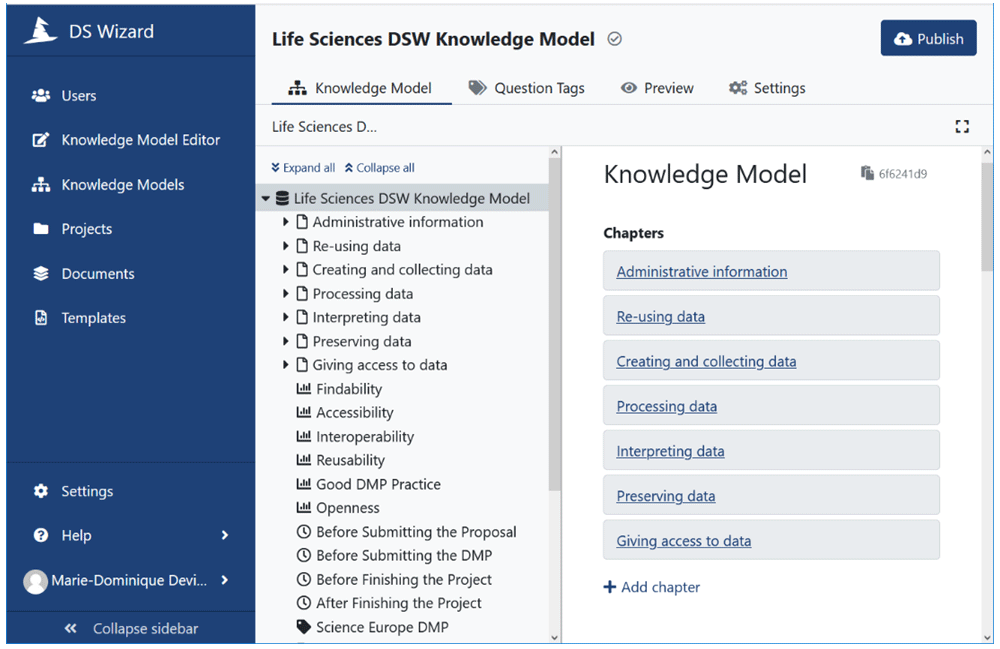Click the Documents layers icon
Viewport: 1000px width, 649px height.
[41, 273]
